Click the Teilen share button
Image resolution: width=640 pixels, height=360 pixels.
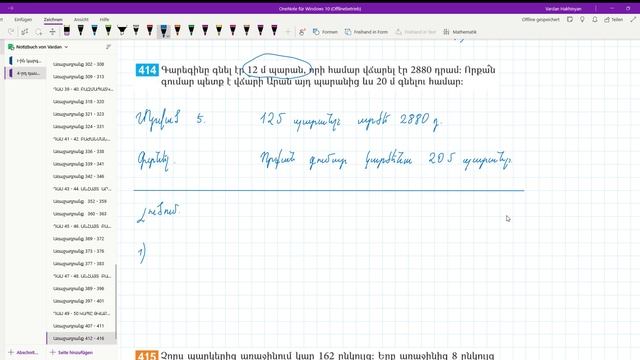[613, 20]
